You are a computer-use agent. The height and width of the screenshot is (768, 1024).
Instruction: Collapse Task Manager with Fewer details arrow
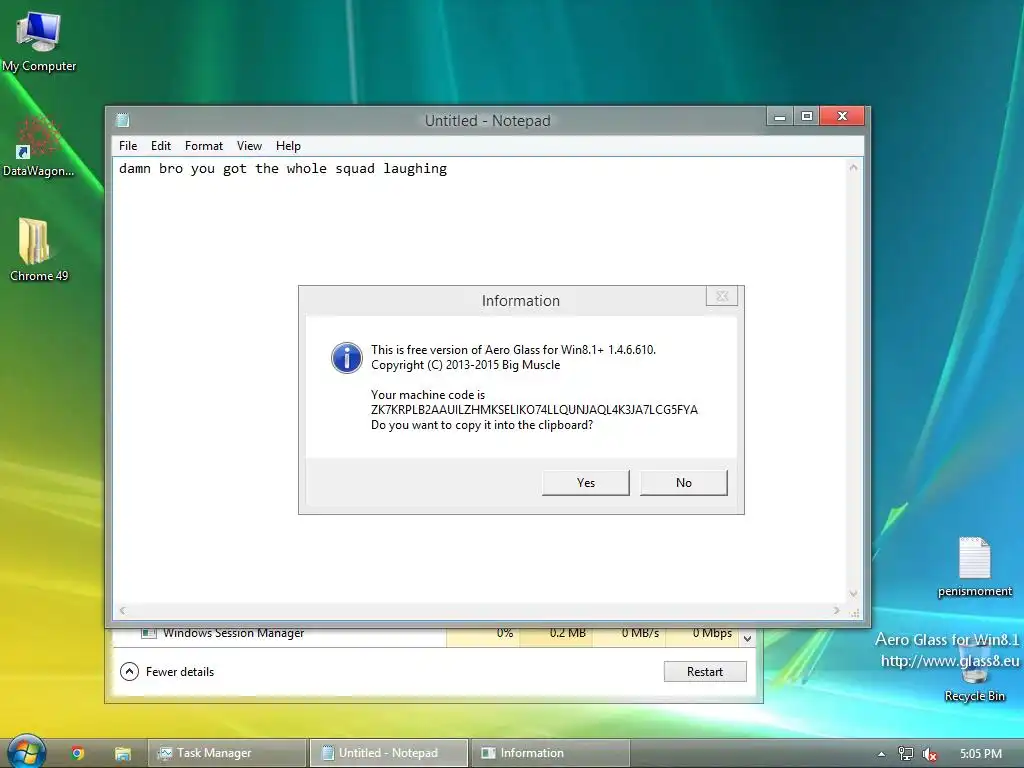click(x=129, y=671)
